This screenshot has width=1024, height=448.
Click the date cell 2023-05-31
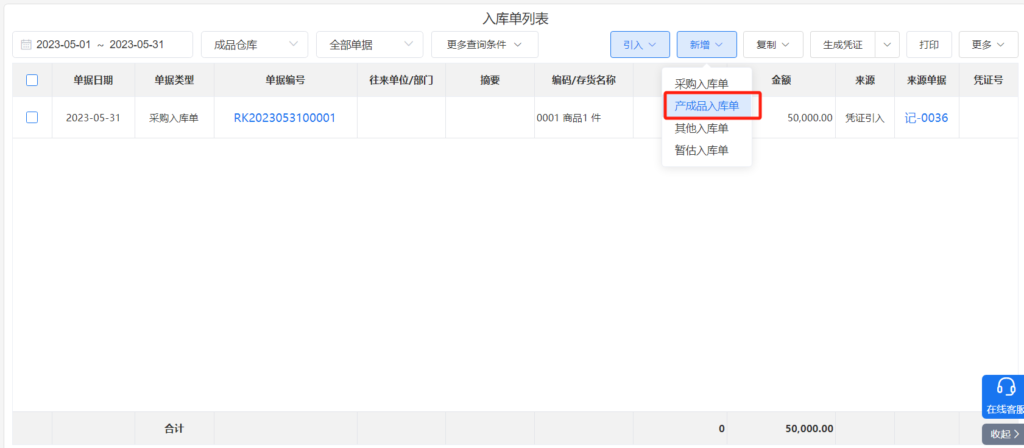(93, 118)
